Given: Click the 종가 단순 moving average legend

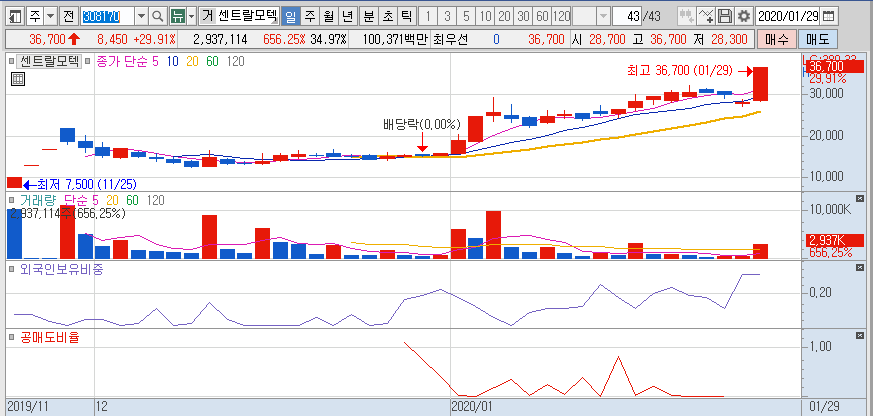Looking at the screenshot, I should coord(122,61).
